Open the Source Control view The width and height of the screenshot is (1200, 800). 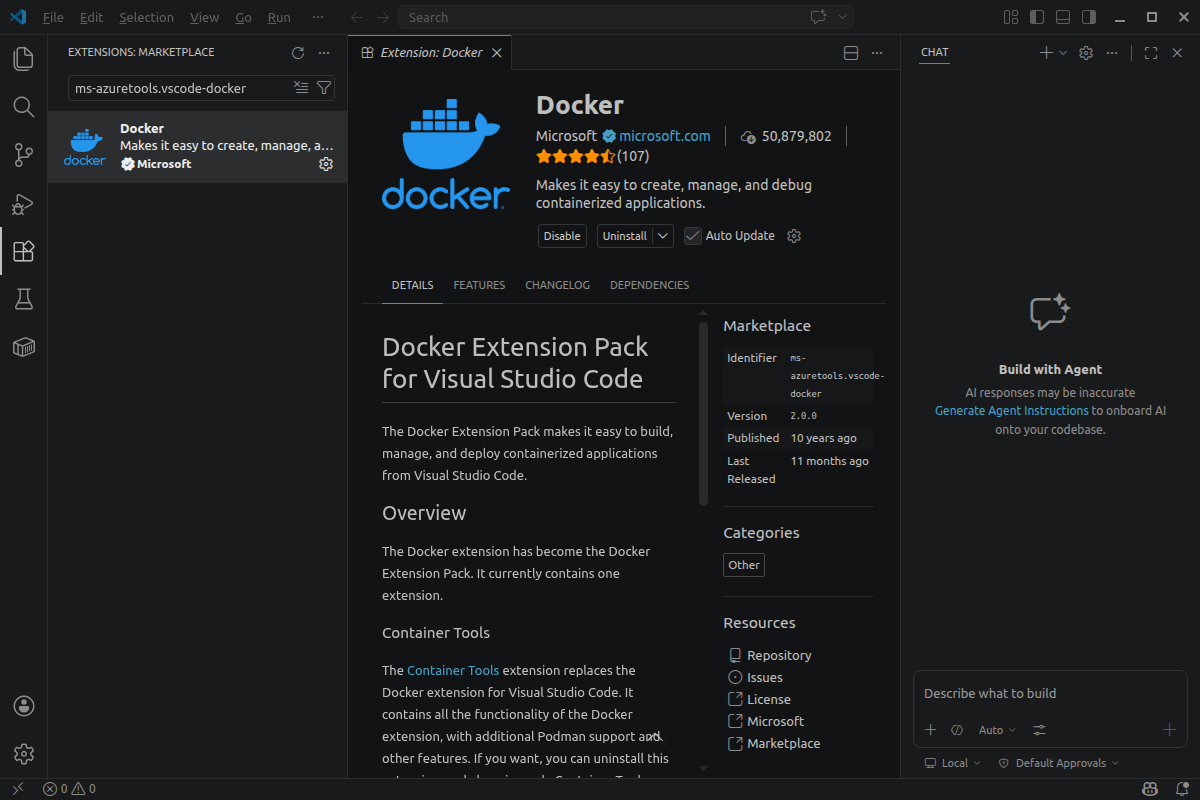point(24,155)
